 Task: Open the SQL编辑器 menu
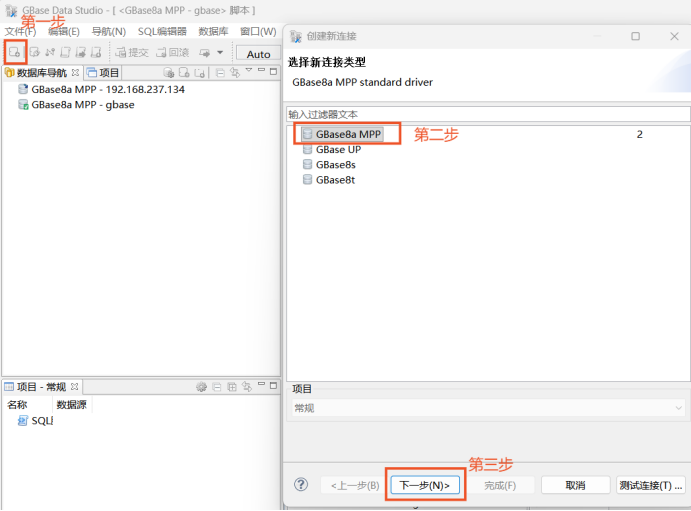(162, 32)
